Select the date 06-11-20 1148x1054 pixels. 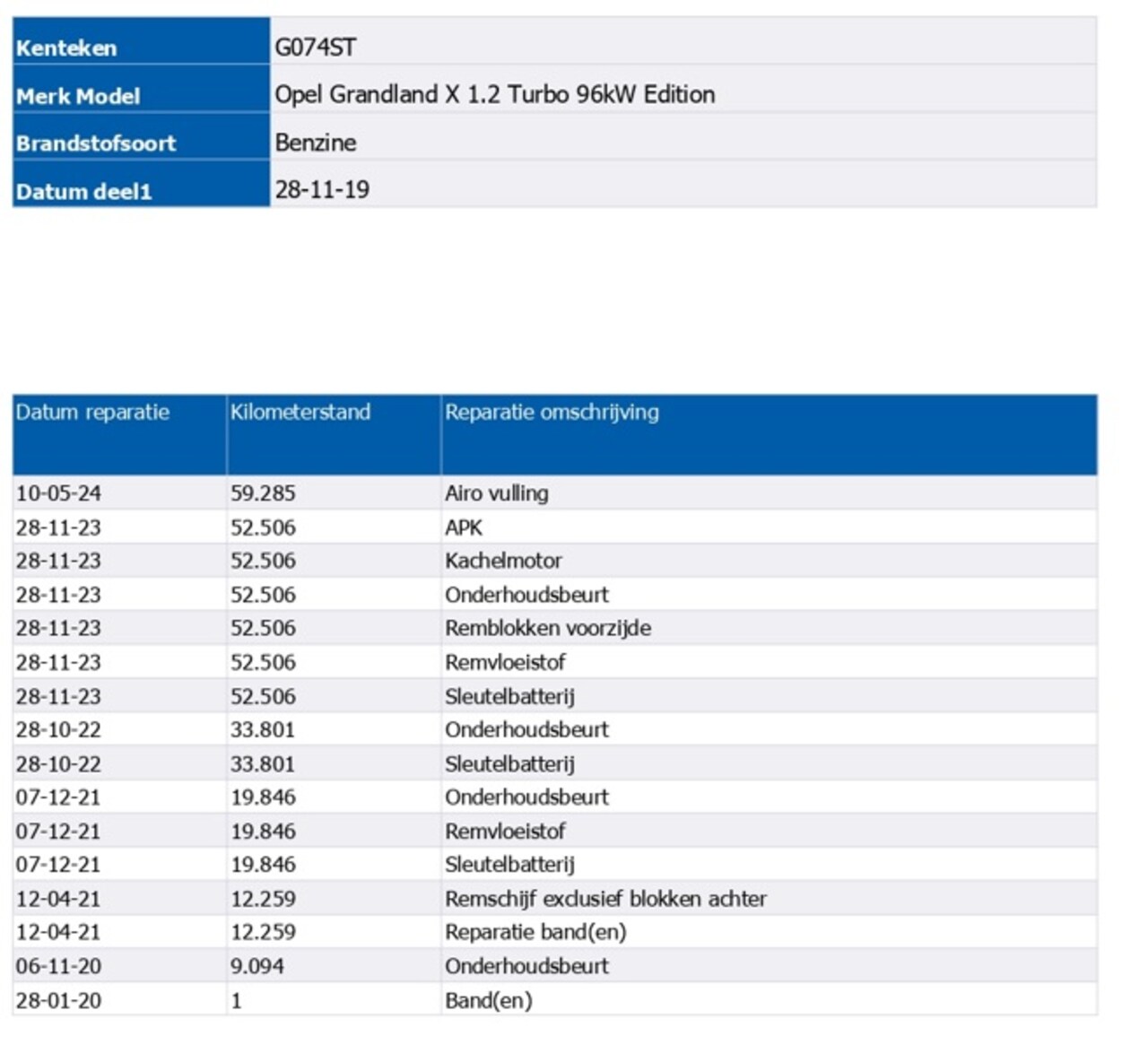pos(58,967)
